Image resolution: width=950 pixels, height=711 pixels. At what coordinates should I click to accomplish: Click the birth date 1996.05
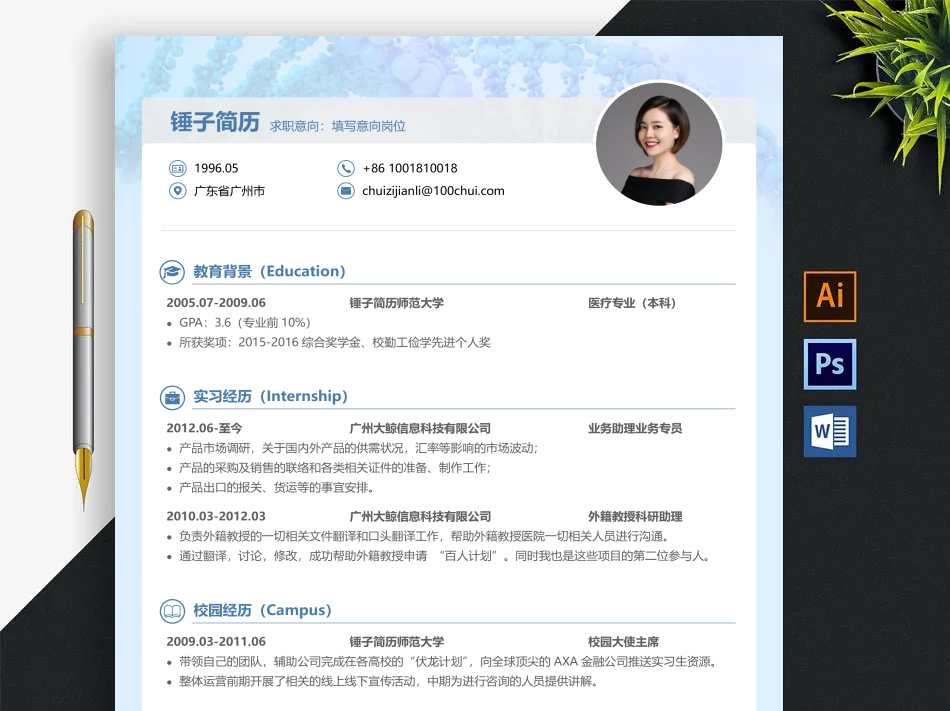click(x=216, y=168)
